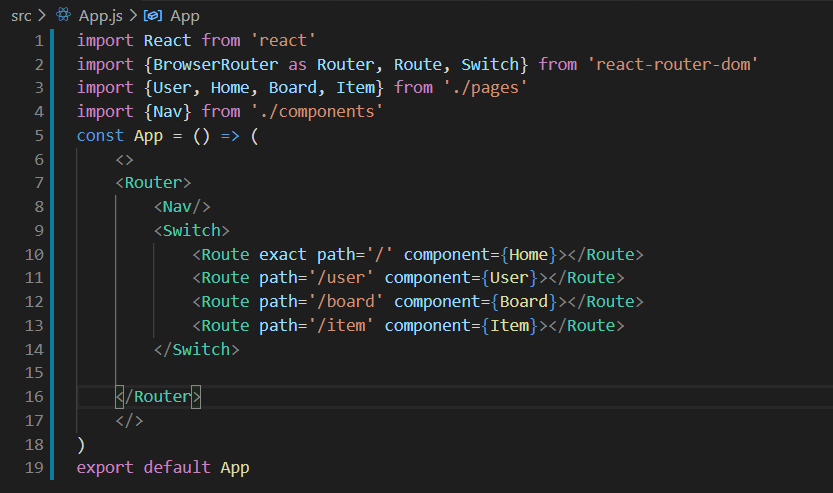Click line number 1 in the gutter

(x=39, y=40)
